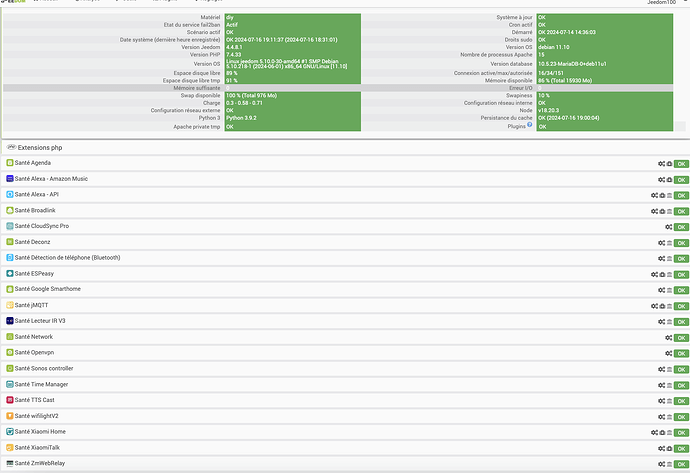Click the OK badge on Santé TTS Cast

tap(681, 401)
